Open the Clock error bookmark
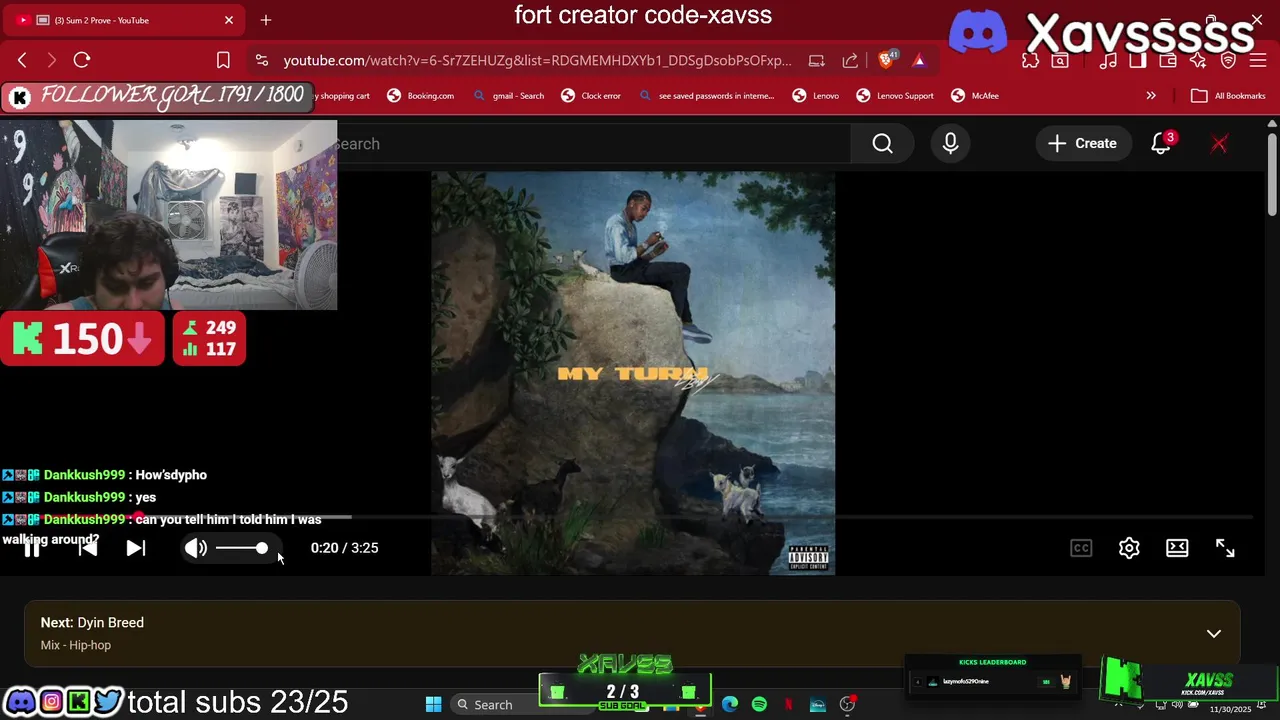Viewport: 1280px width, 720px height. pyautogui.click(x=591, y=96)
